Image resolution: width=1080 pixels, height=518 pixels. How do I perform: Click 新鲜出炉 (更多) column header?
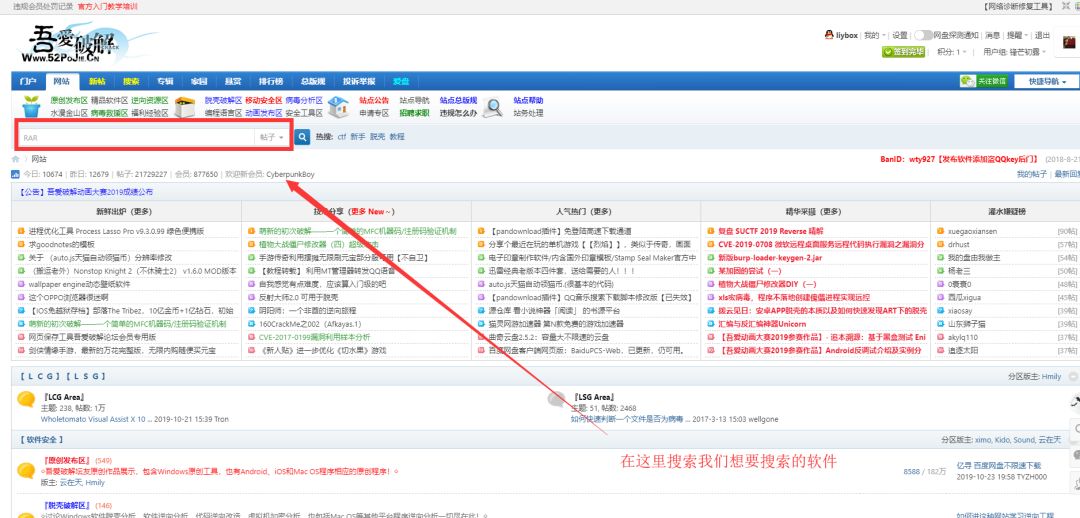(124, 211)
